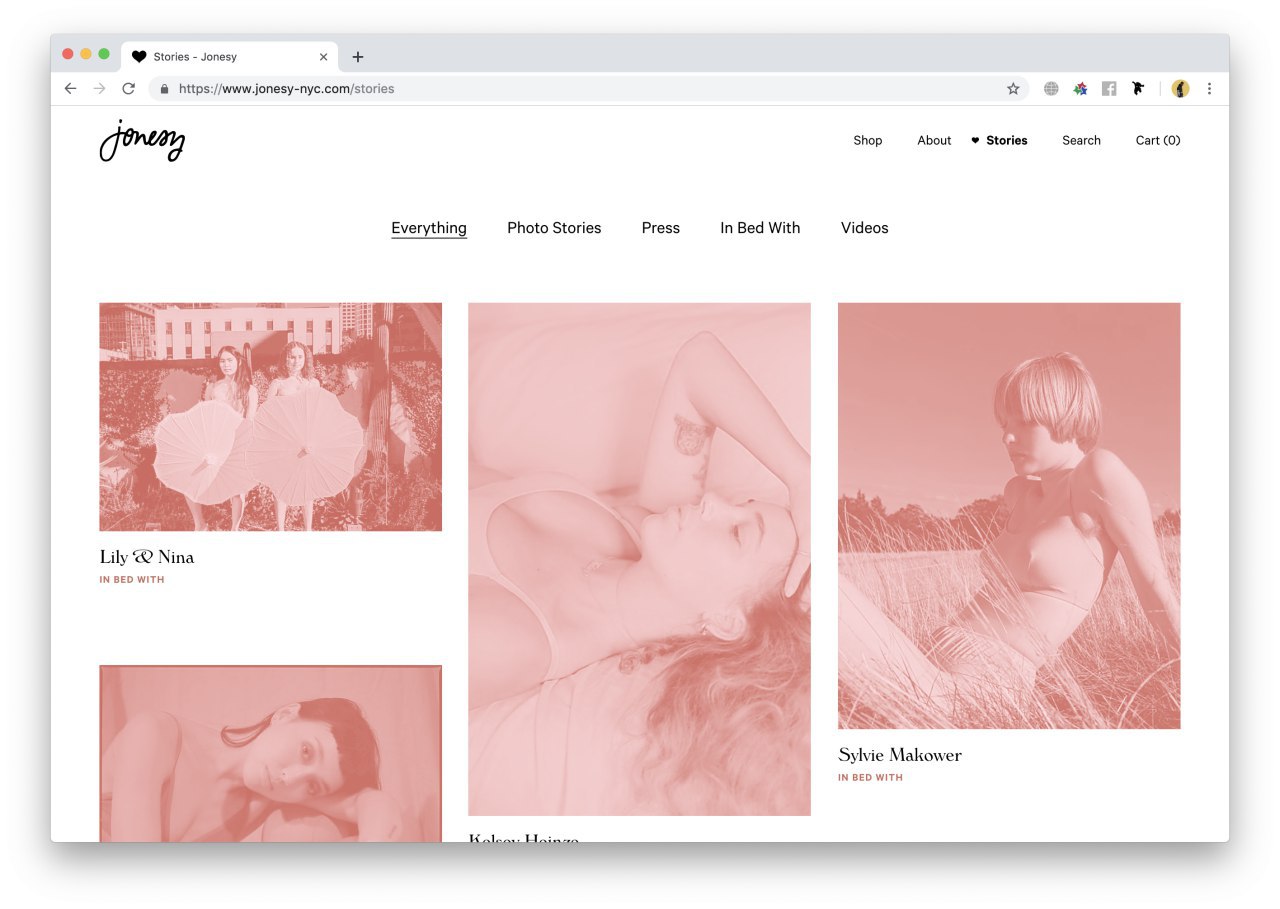
Task: Switch to the Videos filter
Action: pos(865,228)
